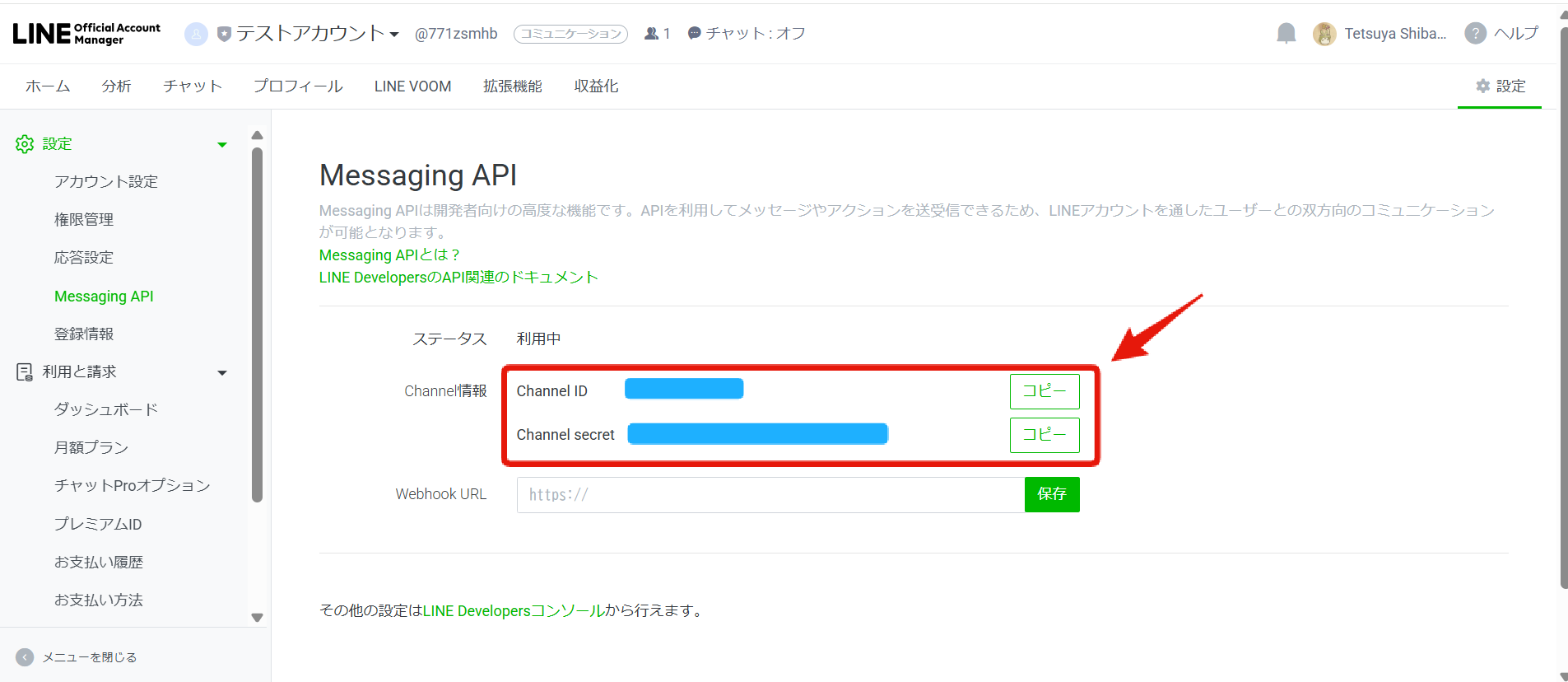Open プレミアムID in the sidebar
1568x682 pixels.
98,525
